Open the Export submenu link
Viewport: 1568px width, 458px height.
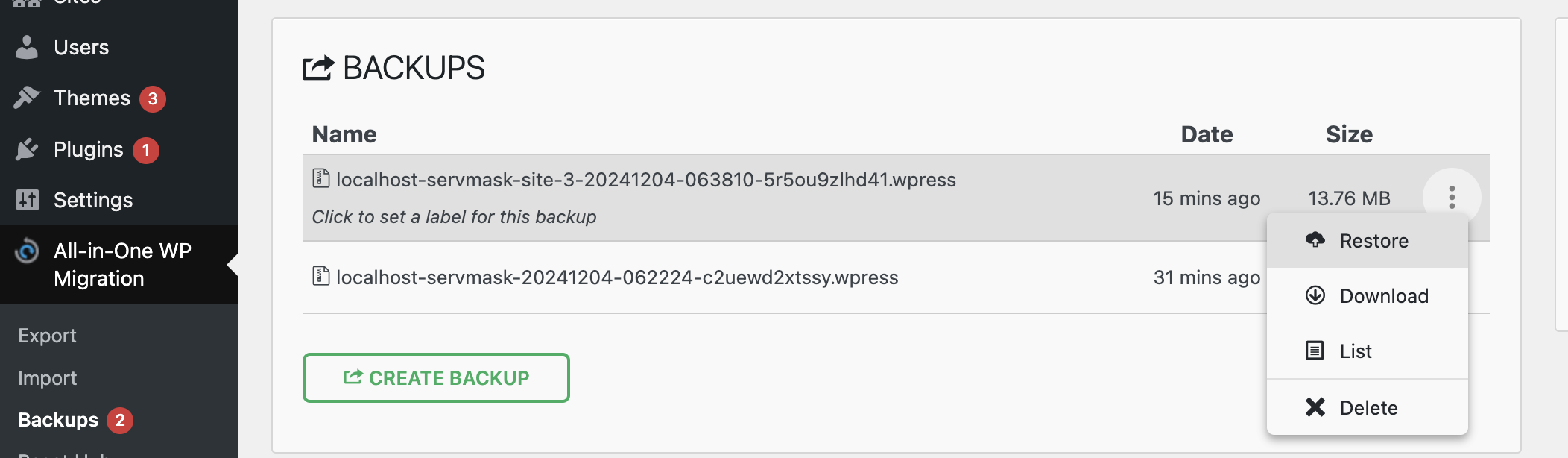pos(47,336)
